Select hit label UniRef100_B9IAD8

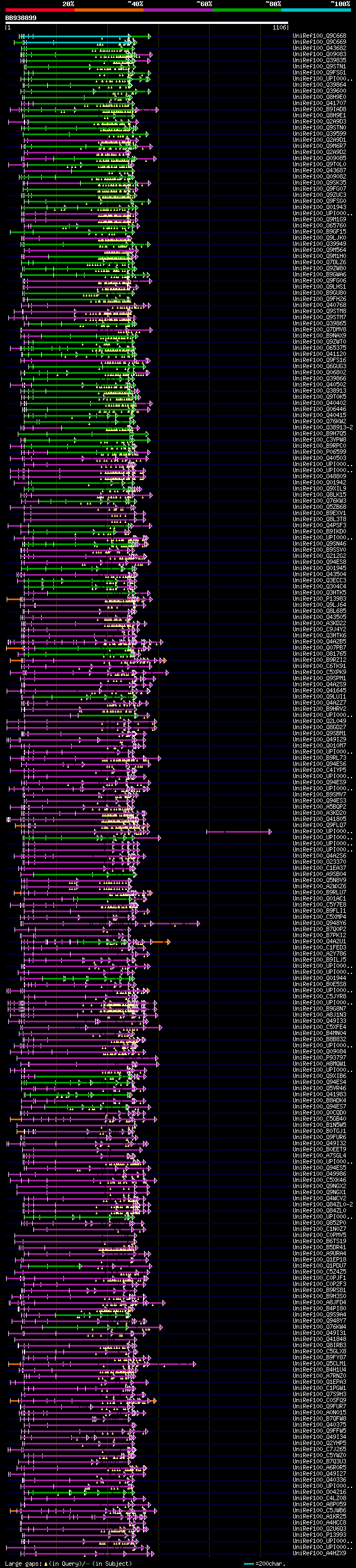click(x=319, y=109)
